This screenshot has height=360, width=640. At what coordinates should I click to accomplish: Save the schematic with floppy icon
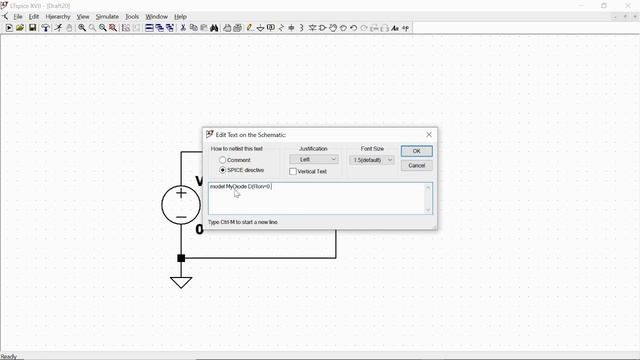coord(32,28)
